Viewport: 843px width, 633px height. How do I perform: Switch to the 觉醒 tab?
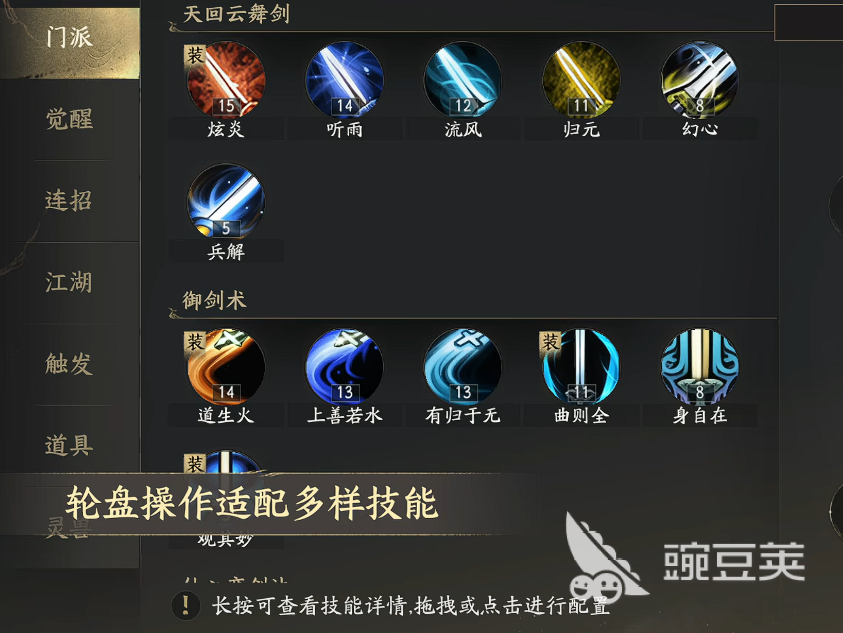[70, 119]
